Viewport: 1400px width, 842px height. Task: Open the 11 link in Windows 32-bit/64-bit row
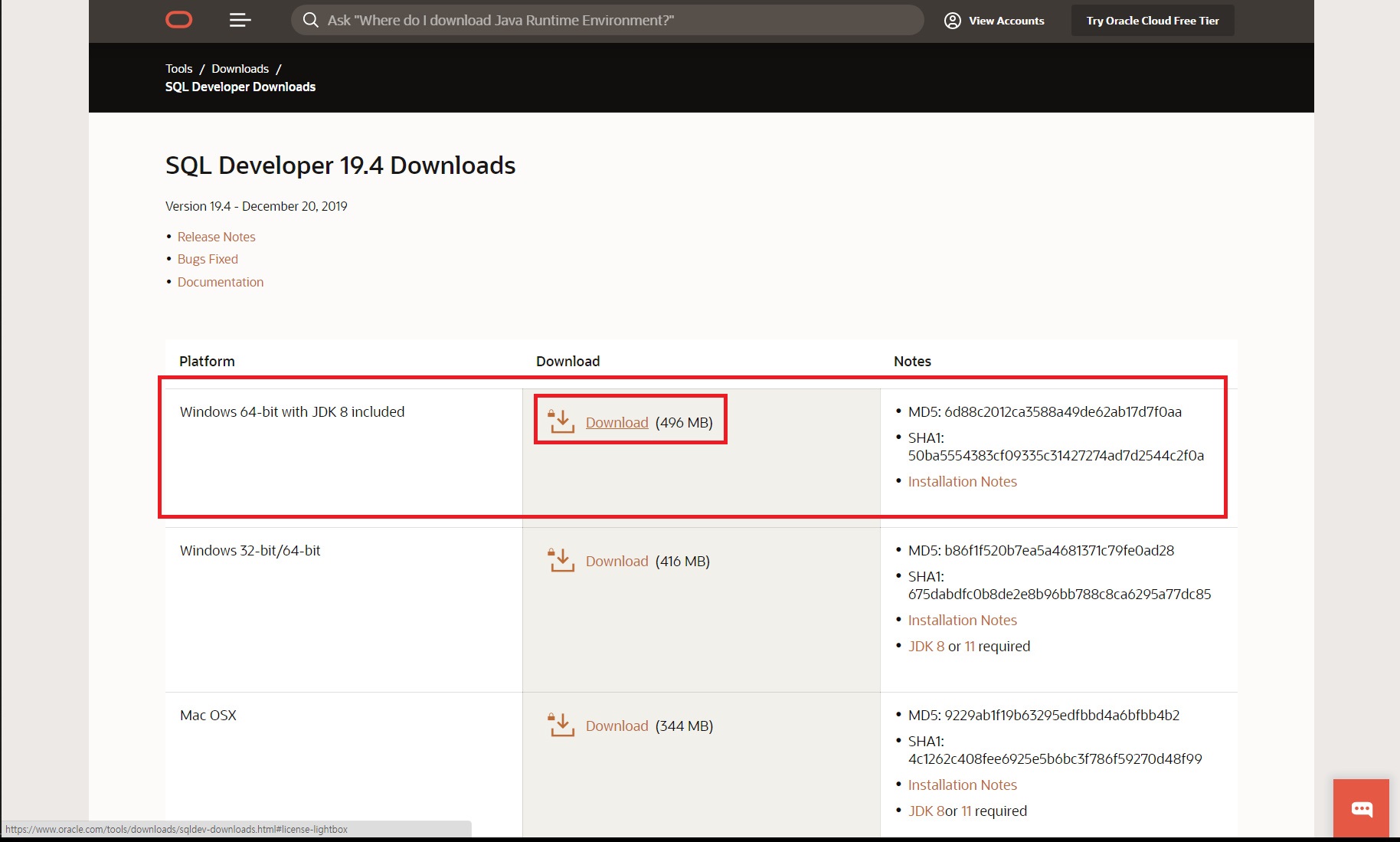coord(970,646)
